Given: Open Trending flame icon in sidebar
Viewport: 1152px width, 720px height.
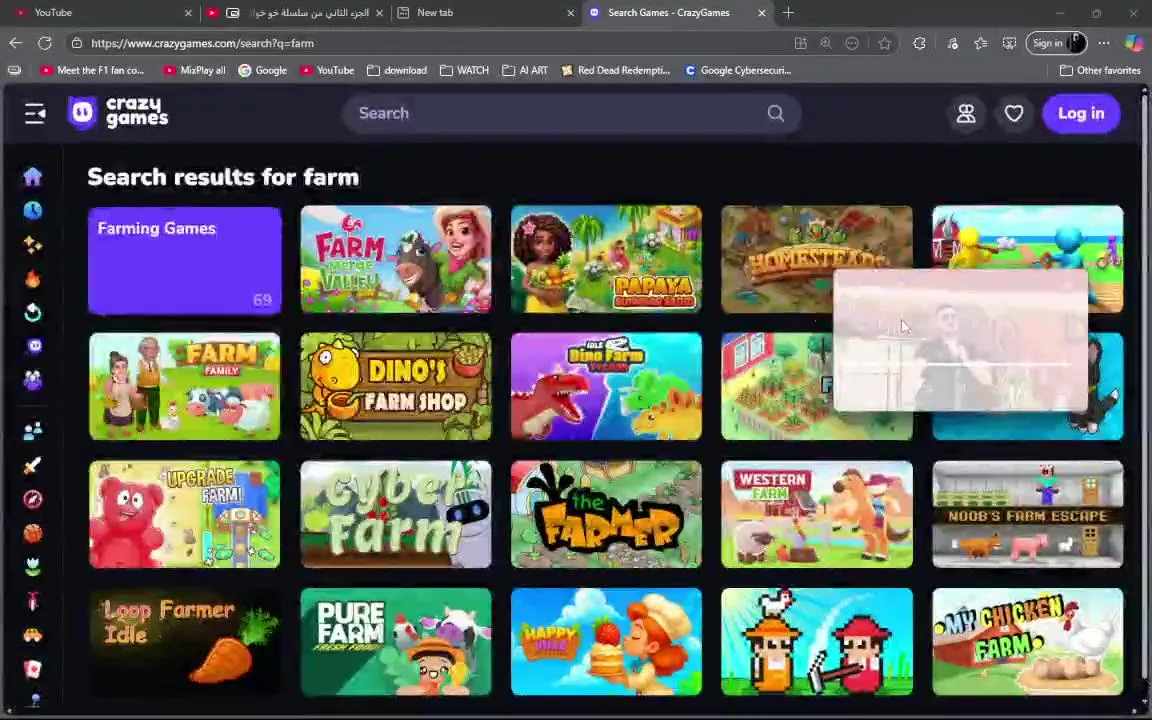Looking at the screenshot, I should click(32, 279).
